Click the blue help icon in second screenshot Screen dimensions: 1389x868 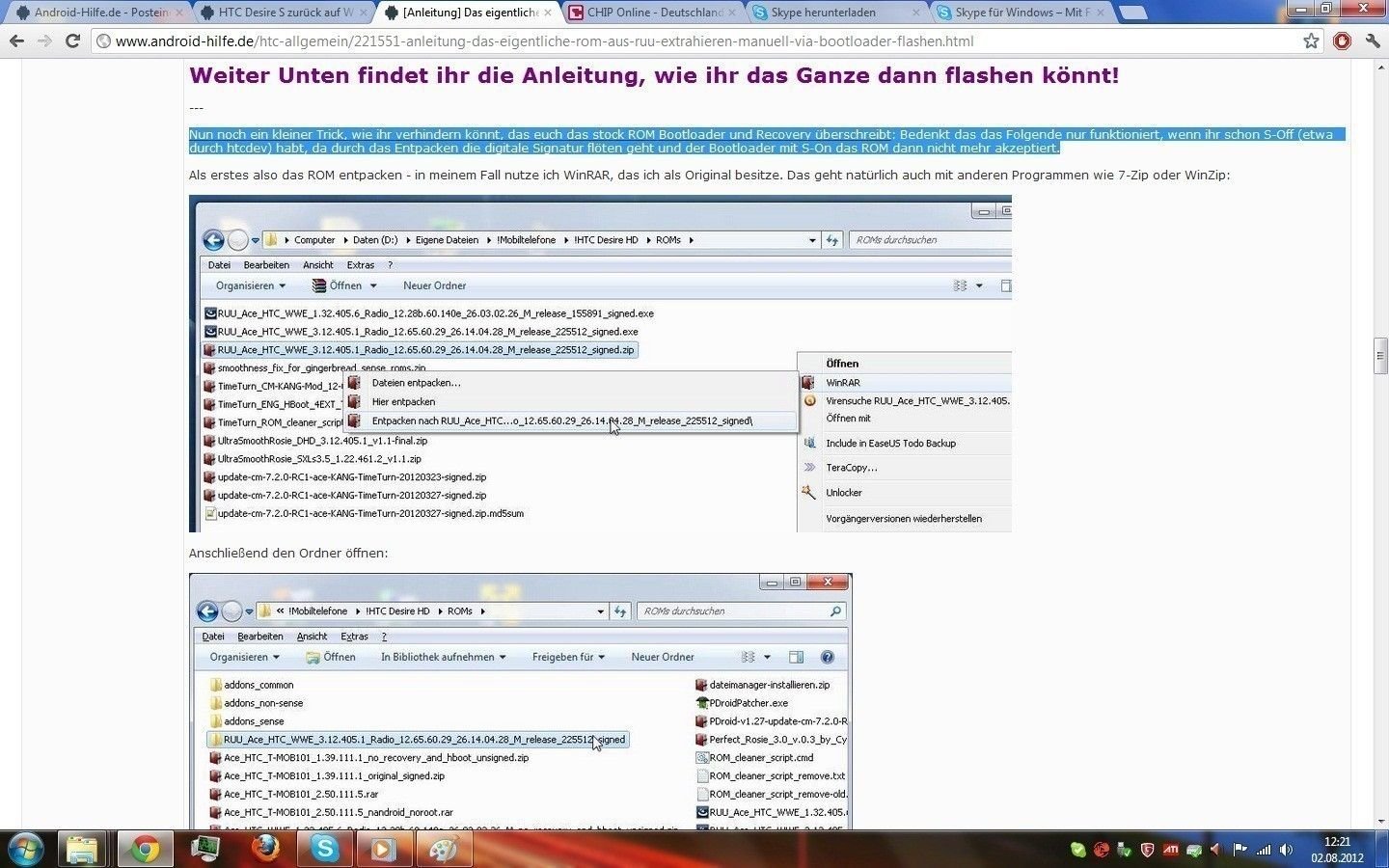(827, 657)
